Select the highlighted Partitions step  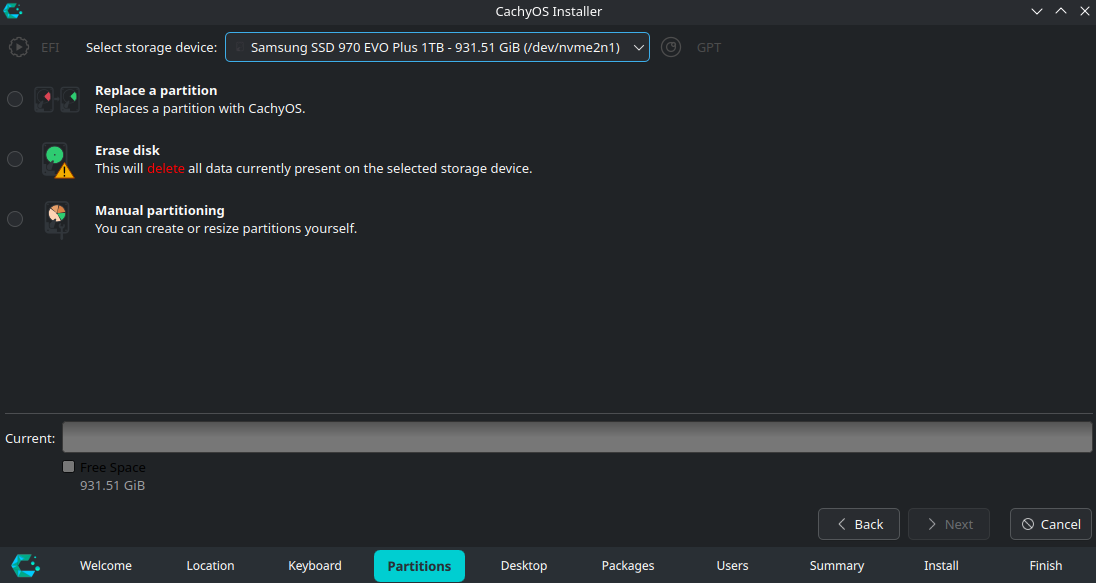(419, 566)
